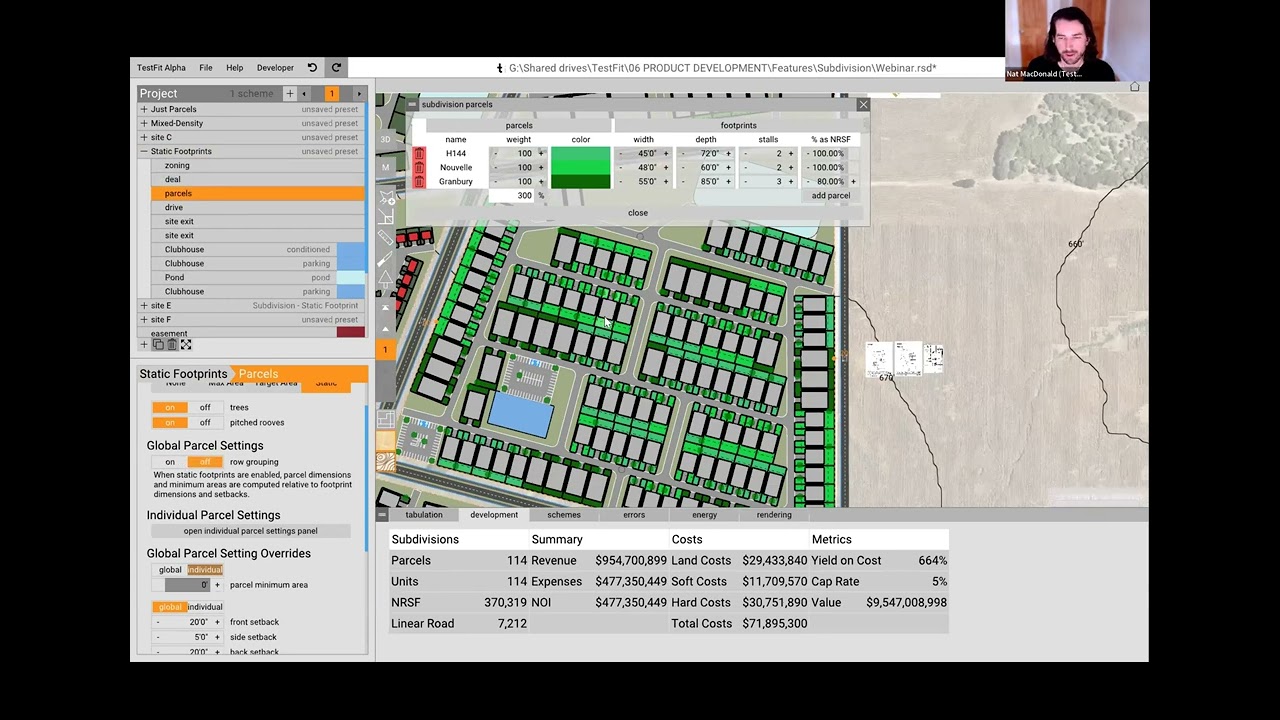Image resolution: width=1280 pixels, height=720 pixels.
Task: Click the duplicate icon below the Project tree
Action: click(158, 344)
